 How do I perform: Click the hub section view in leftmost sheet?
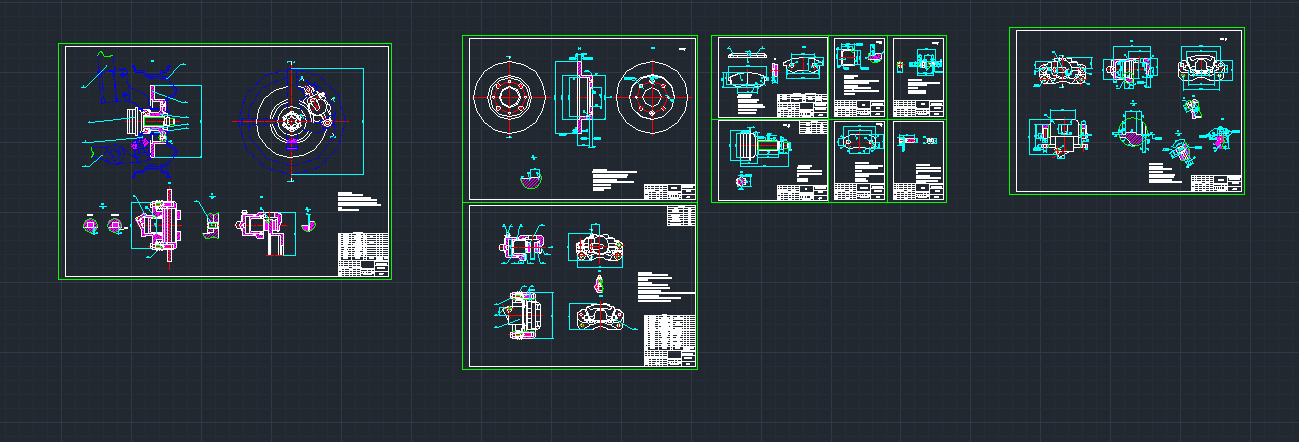pyautogui.click(x=150, y=122)
